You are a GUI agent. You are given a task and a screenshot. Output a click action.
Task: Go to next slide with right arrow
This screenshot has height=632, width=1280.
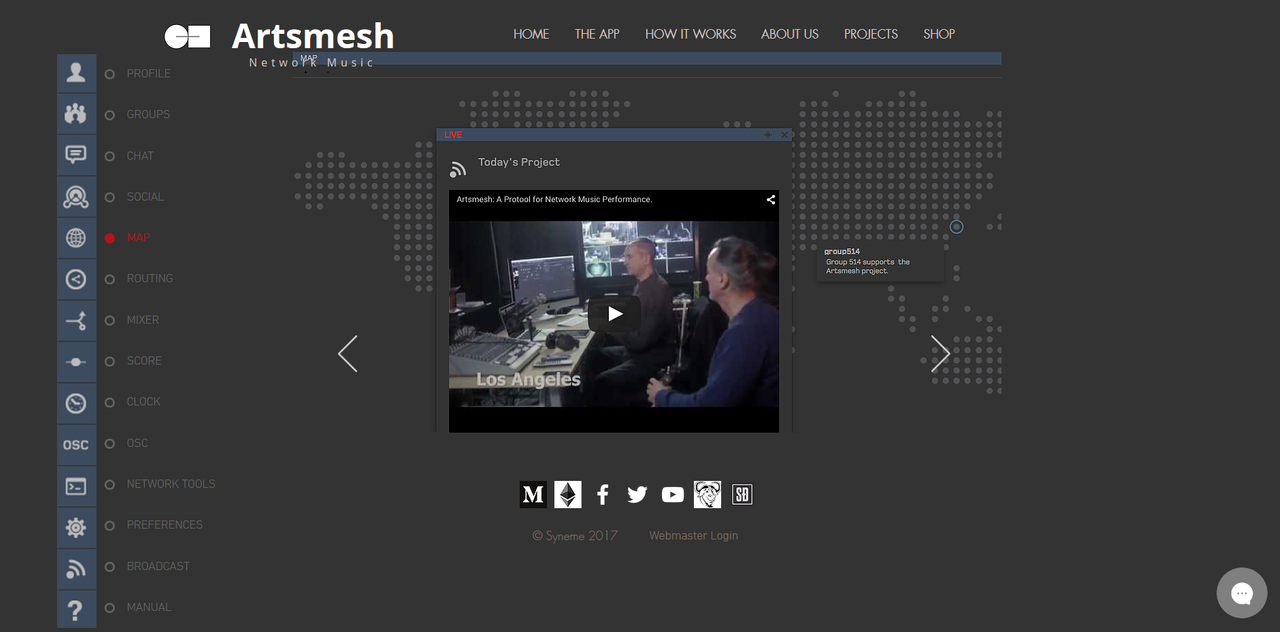[x=940, y=354]
